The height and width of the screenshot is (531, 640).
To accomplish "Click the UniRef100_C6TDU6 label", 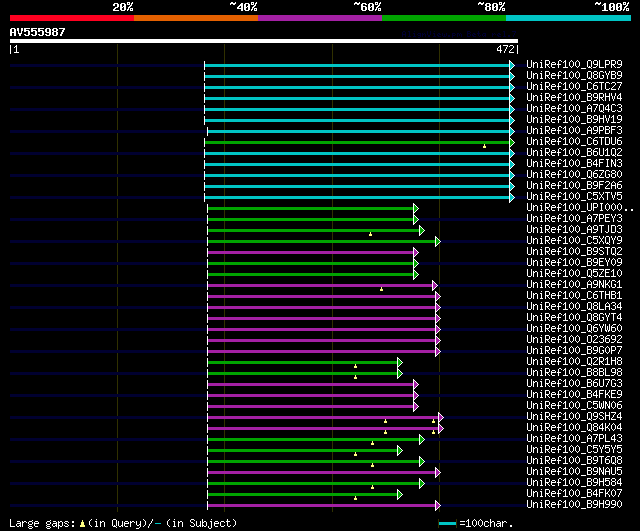I will 574,142.
